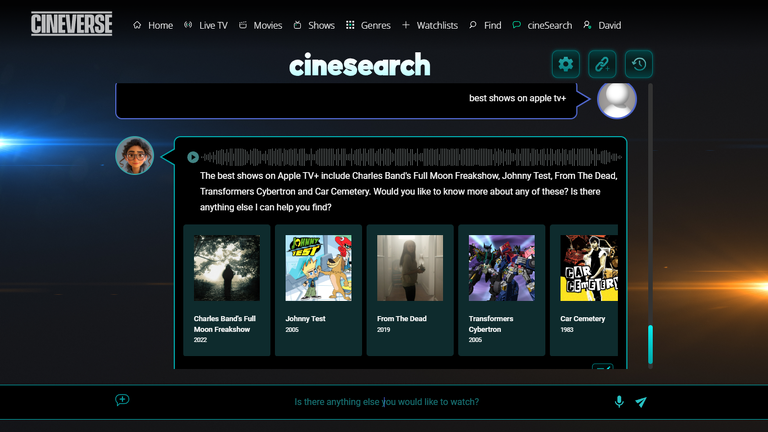Open Car Cemetery poster
Viewport: 768px width, 432px height.
(589, 268)
